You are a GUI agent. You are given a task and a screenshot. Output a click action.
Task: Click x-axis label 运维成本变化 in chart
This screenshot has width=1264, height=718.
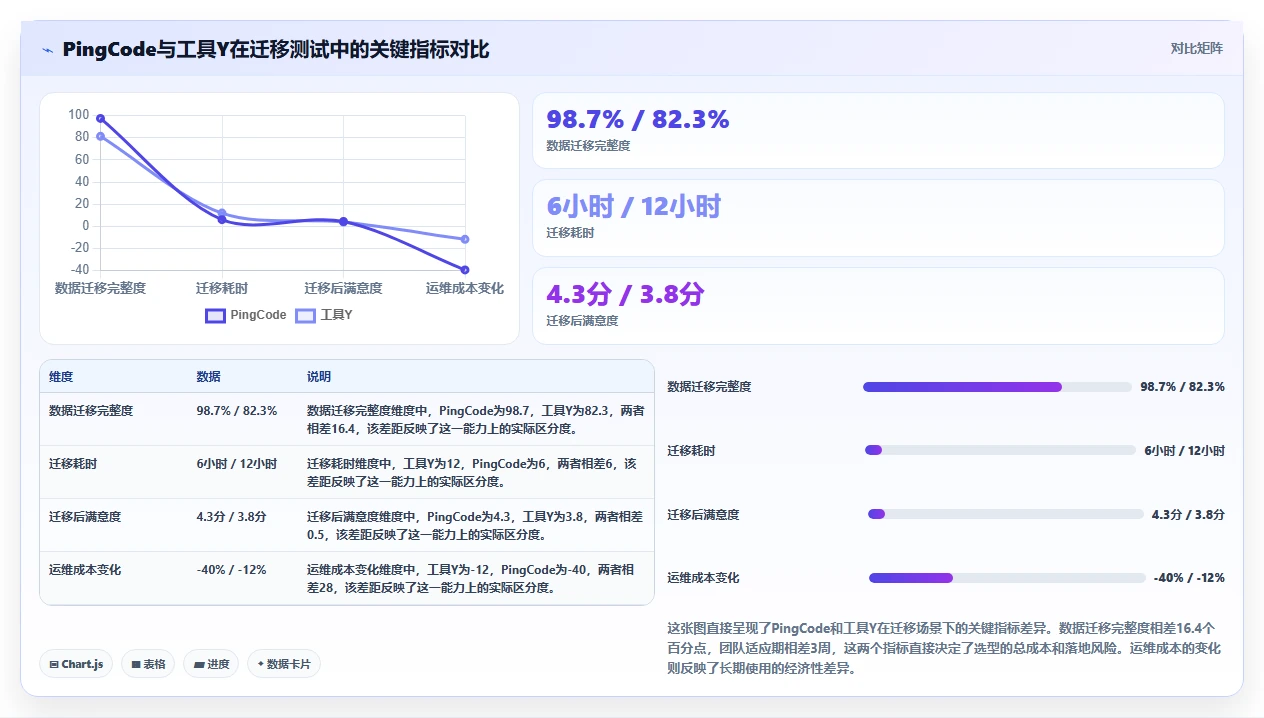point(465,288)
